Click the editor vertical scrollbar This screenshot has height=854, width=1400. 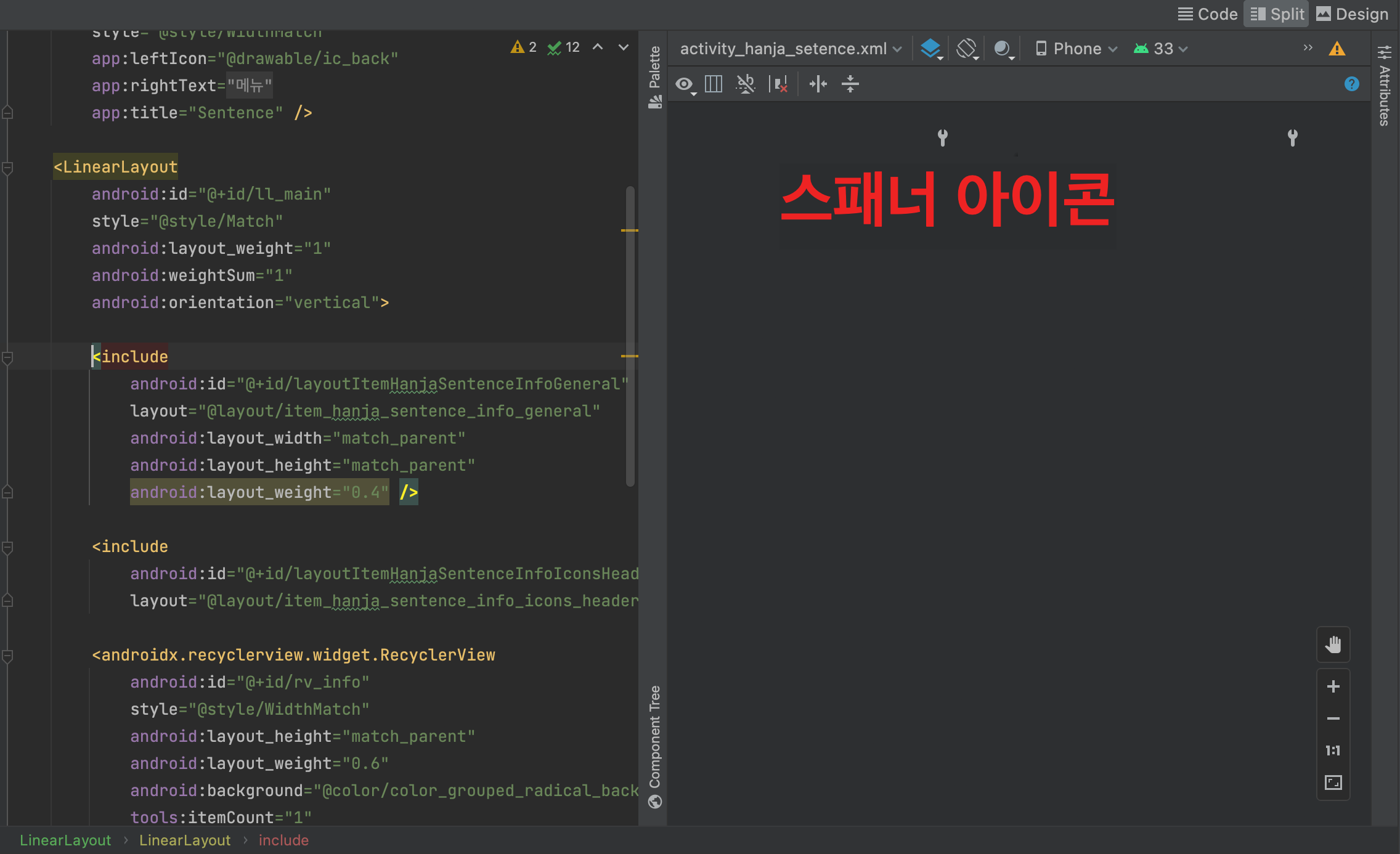630,336
